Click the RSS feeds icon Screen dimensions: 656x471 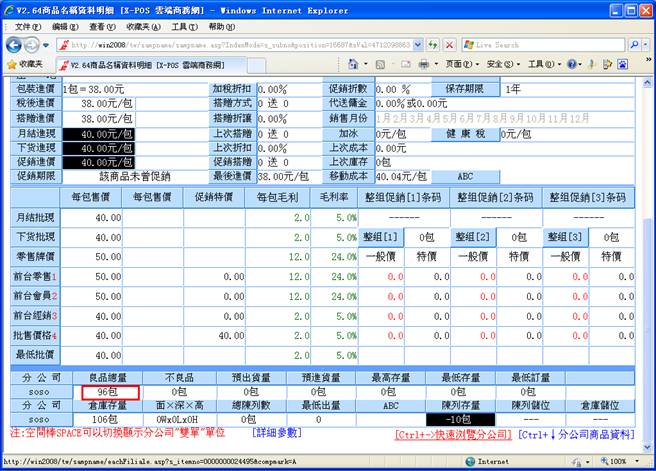point(379,64)
